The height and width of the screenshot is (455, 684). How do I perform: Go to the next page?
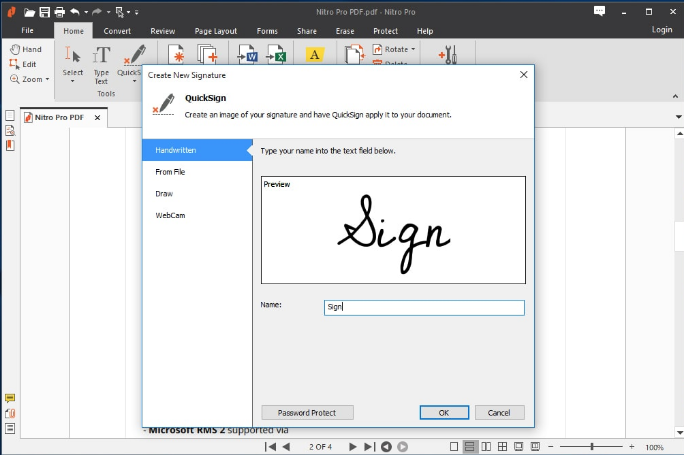coord(352,447)
